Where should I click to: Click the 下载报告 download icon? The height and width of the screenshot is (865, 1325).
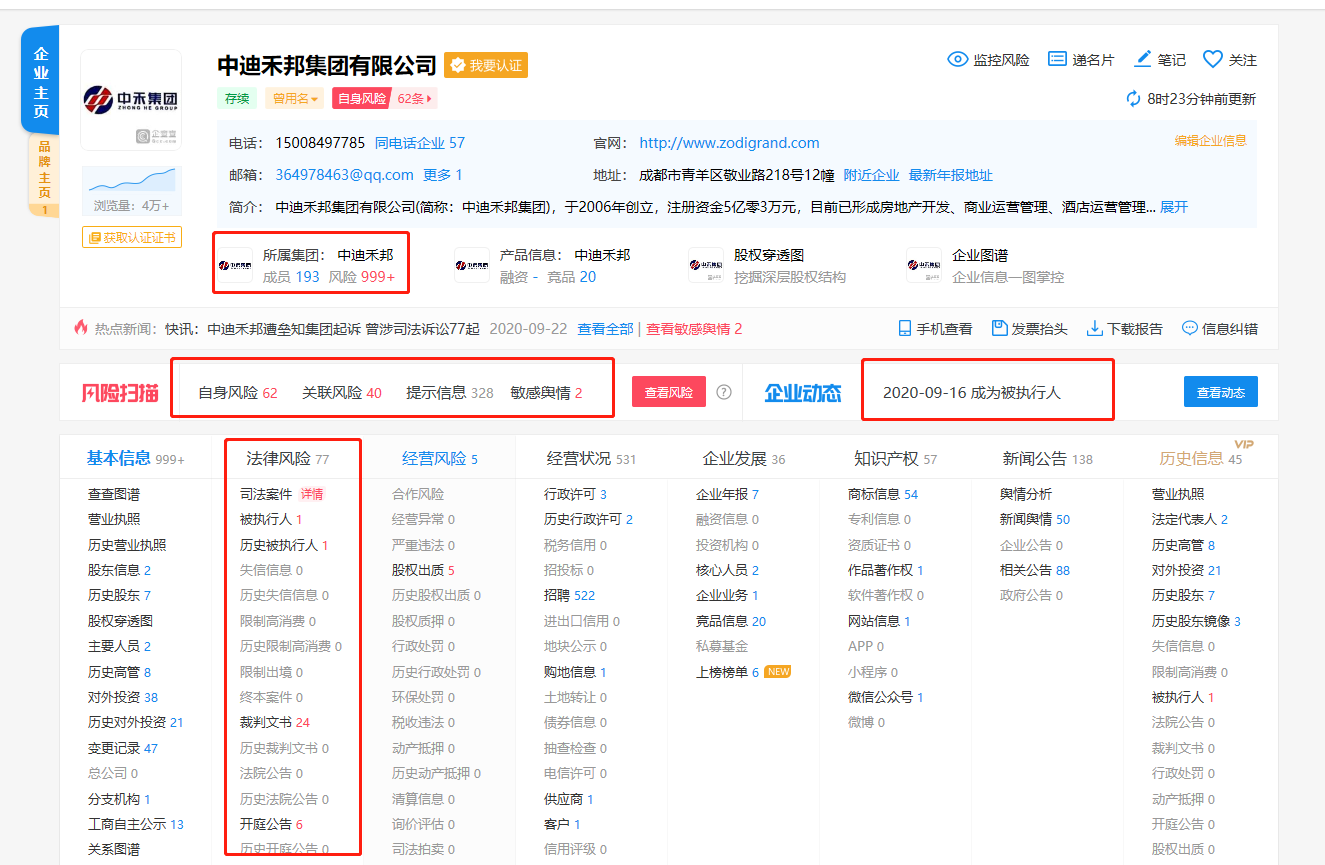pos(1095,328)
